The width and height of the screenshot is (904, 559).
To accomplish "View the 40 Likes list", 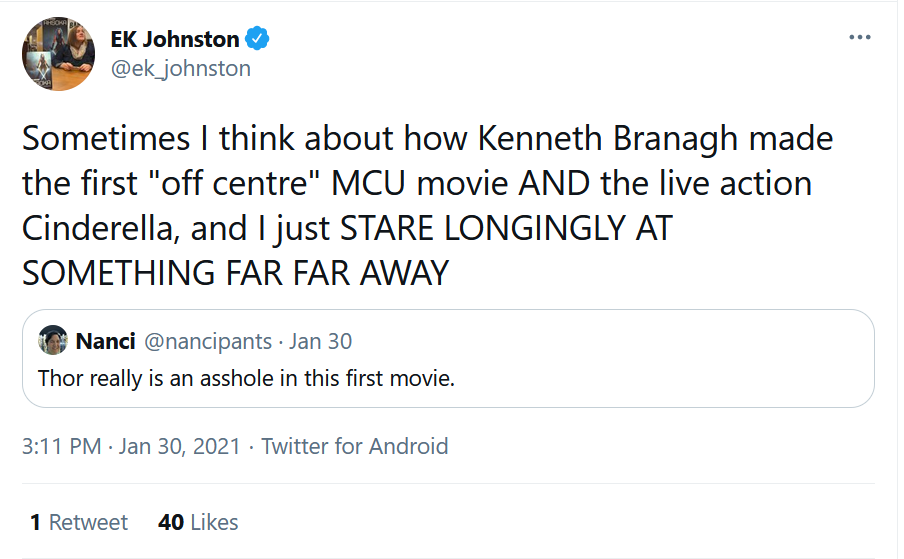I will [x=198, y=522].
